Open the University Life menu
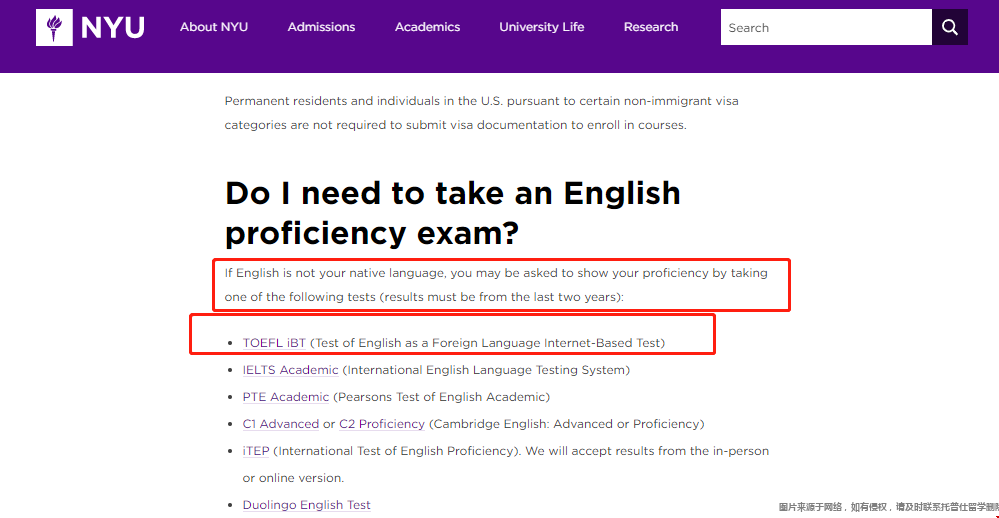 pos(542,27)
